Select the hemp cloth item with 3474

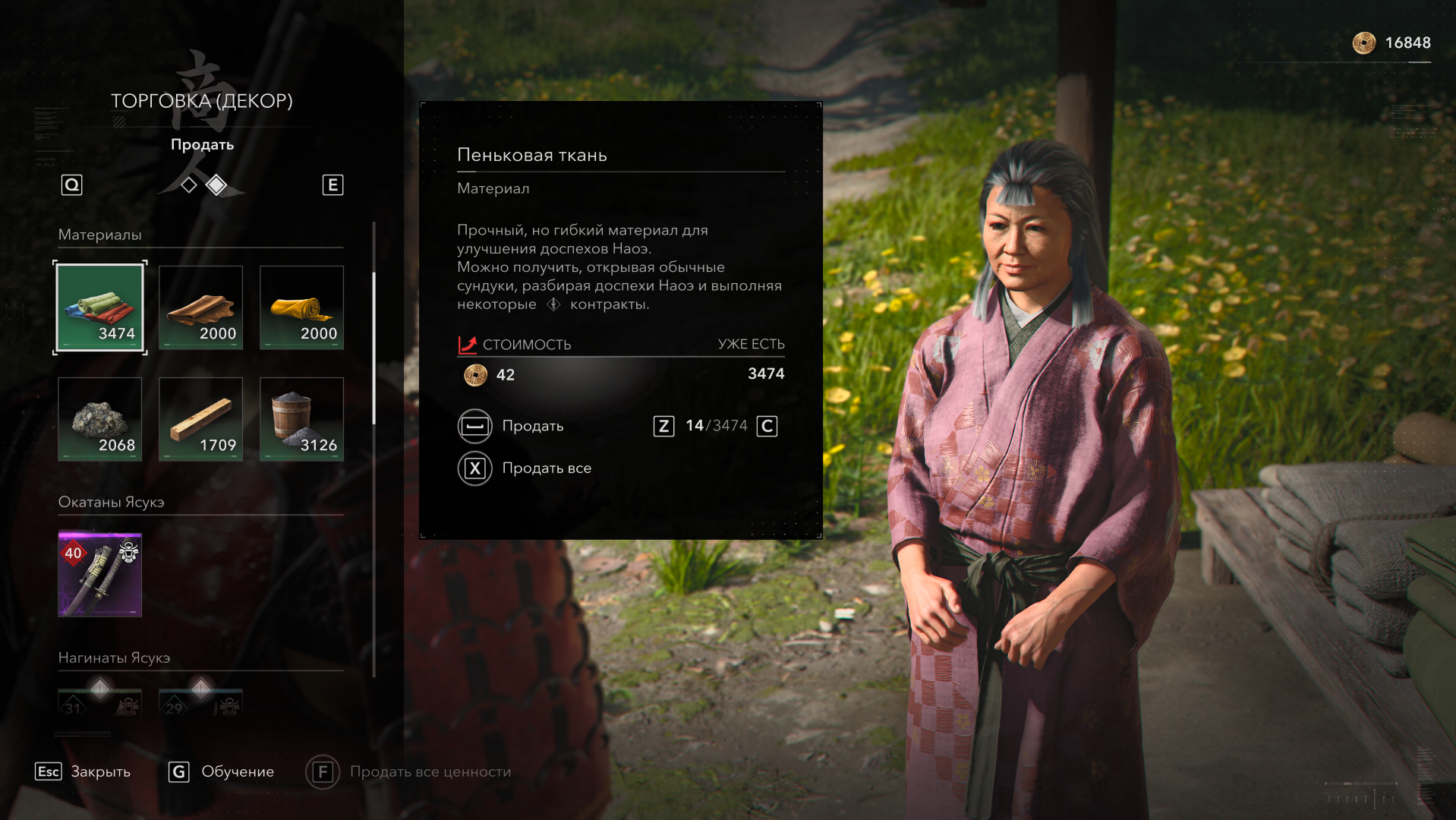pos(99,307)
